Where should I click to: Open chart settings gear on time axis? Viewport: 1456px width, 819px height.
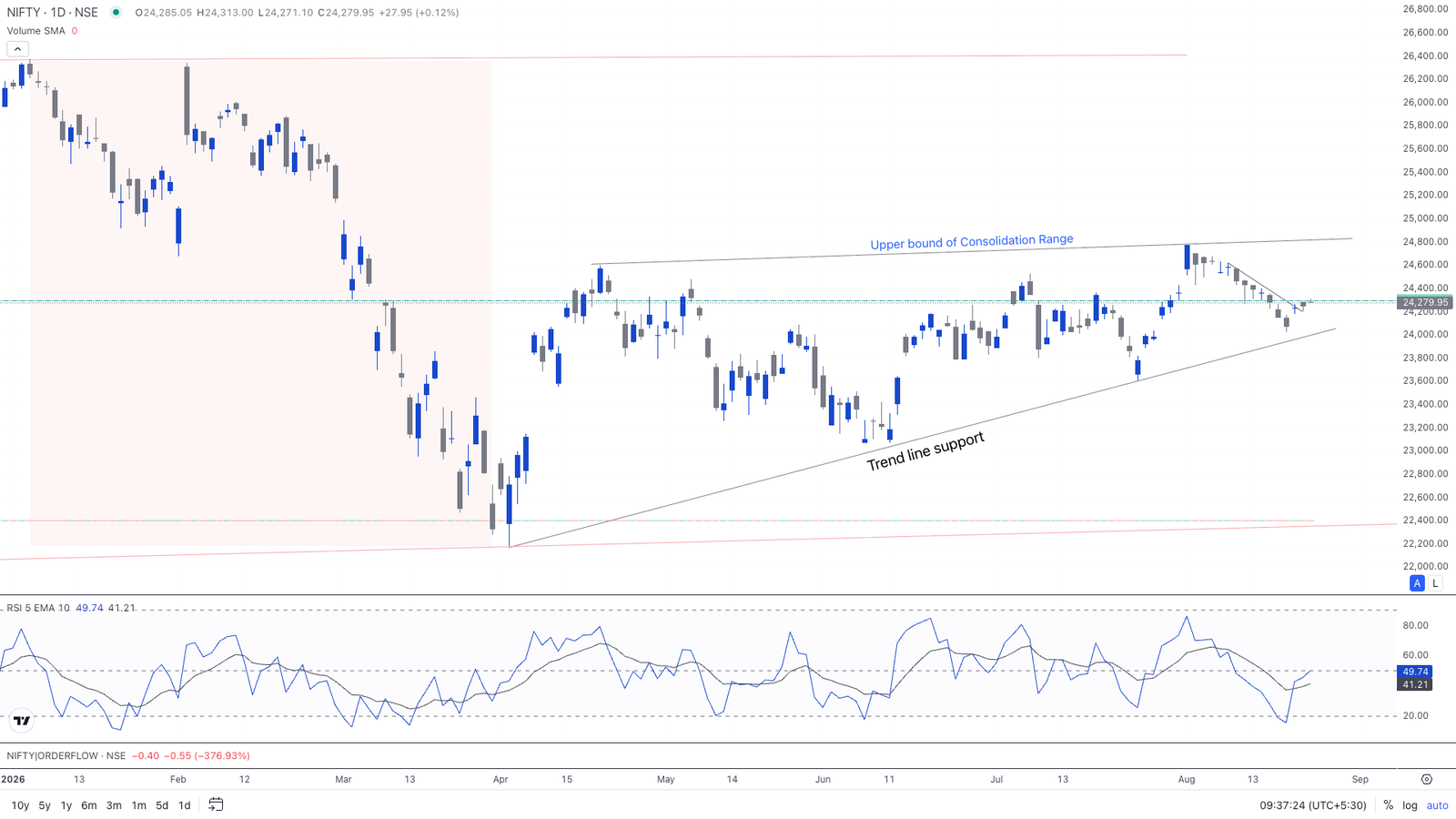coord(1426,779)
